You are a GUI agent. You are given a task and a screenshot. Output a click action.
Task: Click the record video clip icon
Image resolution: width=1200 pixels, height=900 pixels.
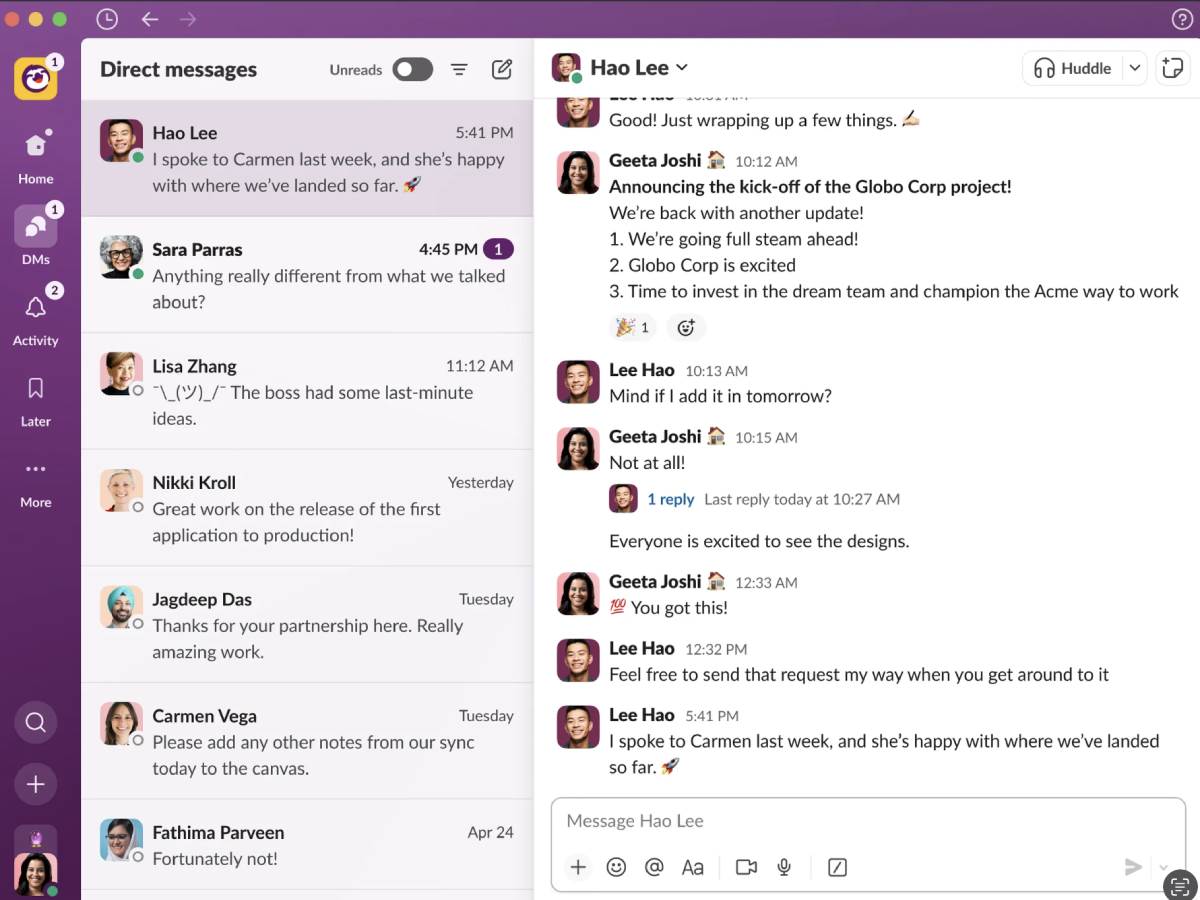[x=746, y=867]
